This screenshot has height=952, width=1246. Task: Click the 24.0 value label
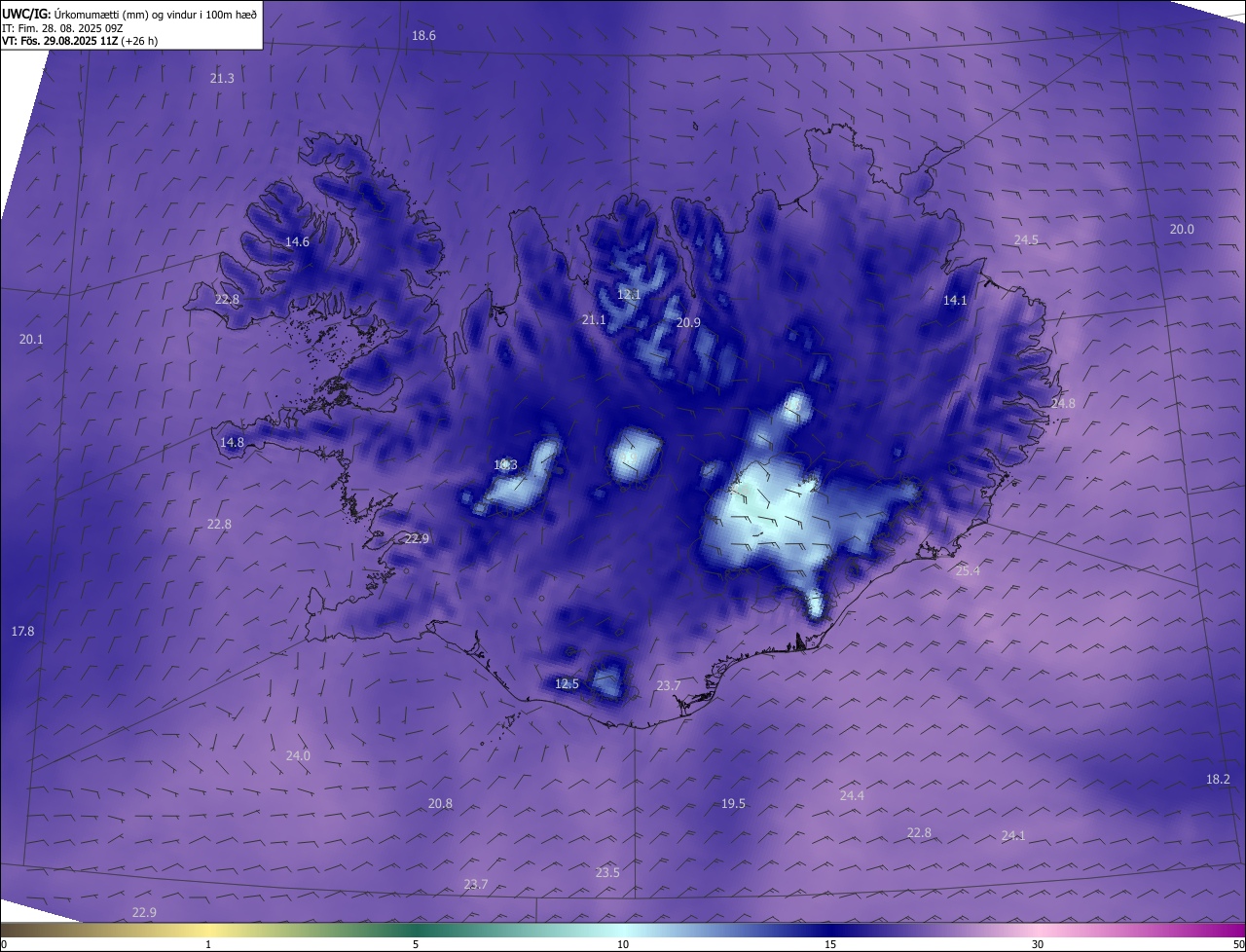(298, 755)
